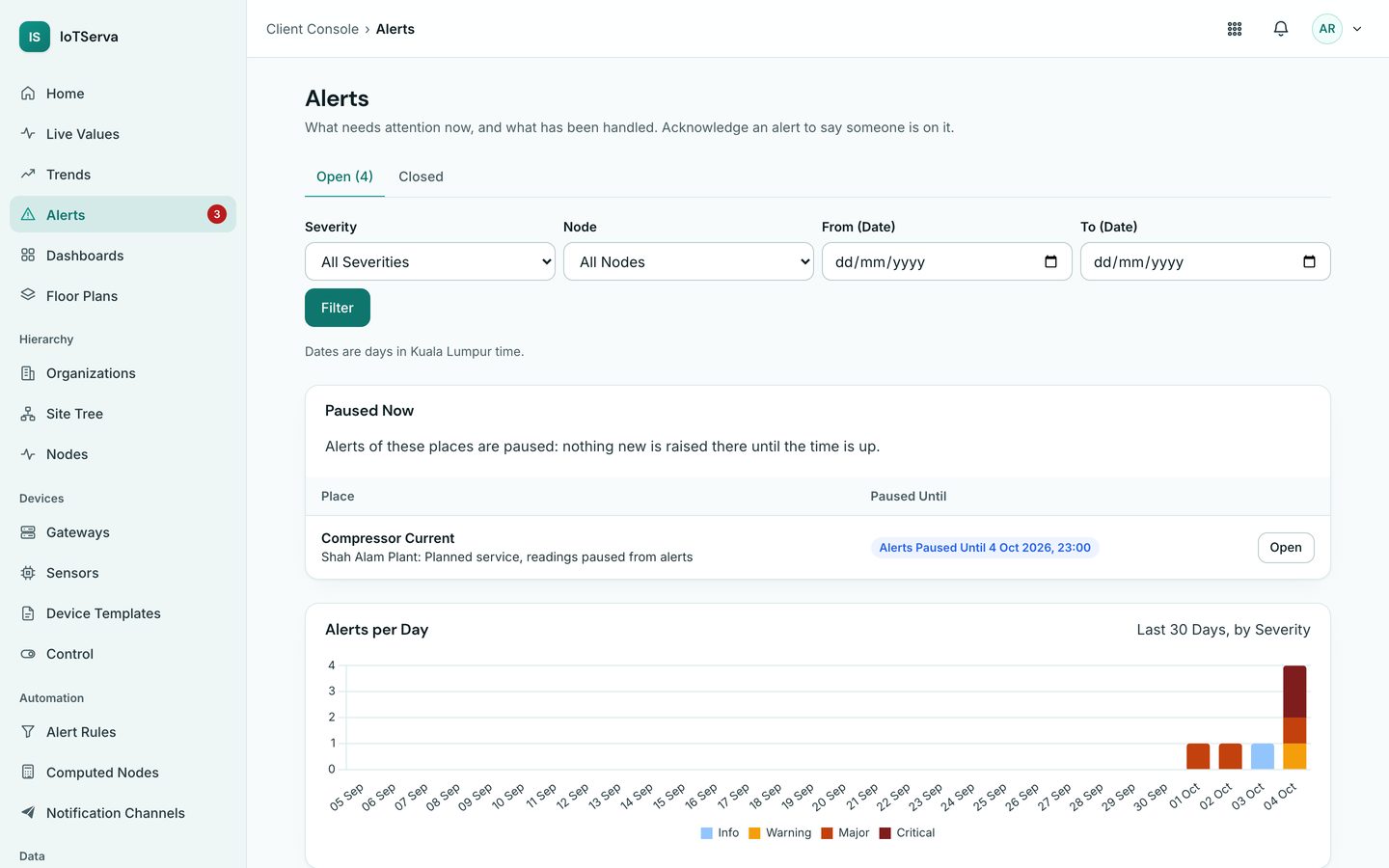Click the 03 Oct Info bar

pos(1263,756)
